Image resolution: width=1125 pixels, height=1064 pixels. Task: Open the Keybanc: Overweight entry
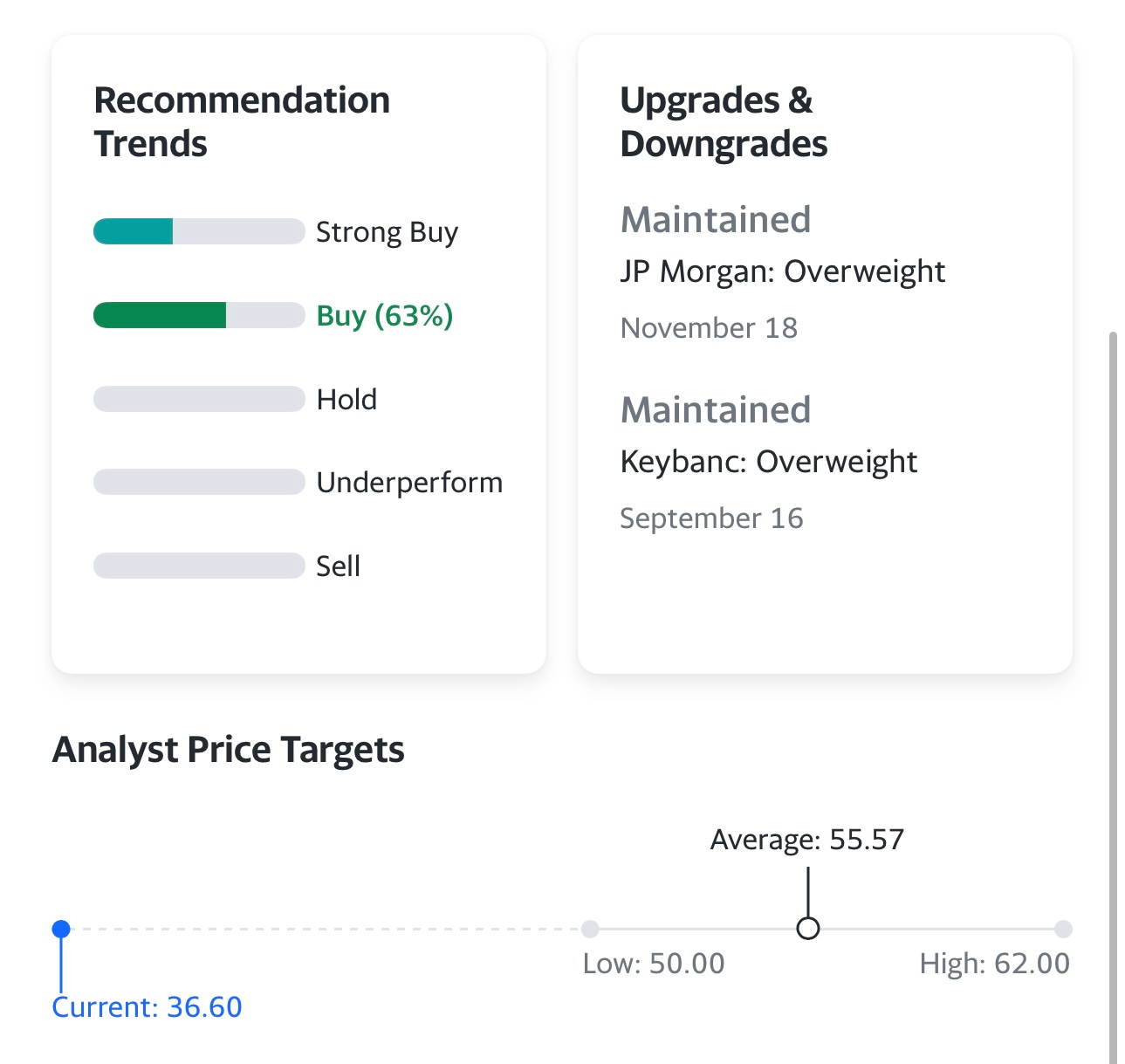tap(768, 462)
